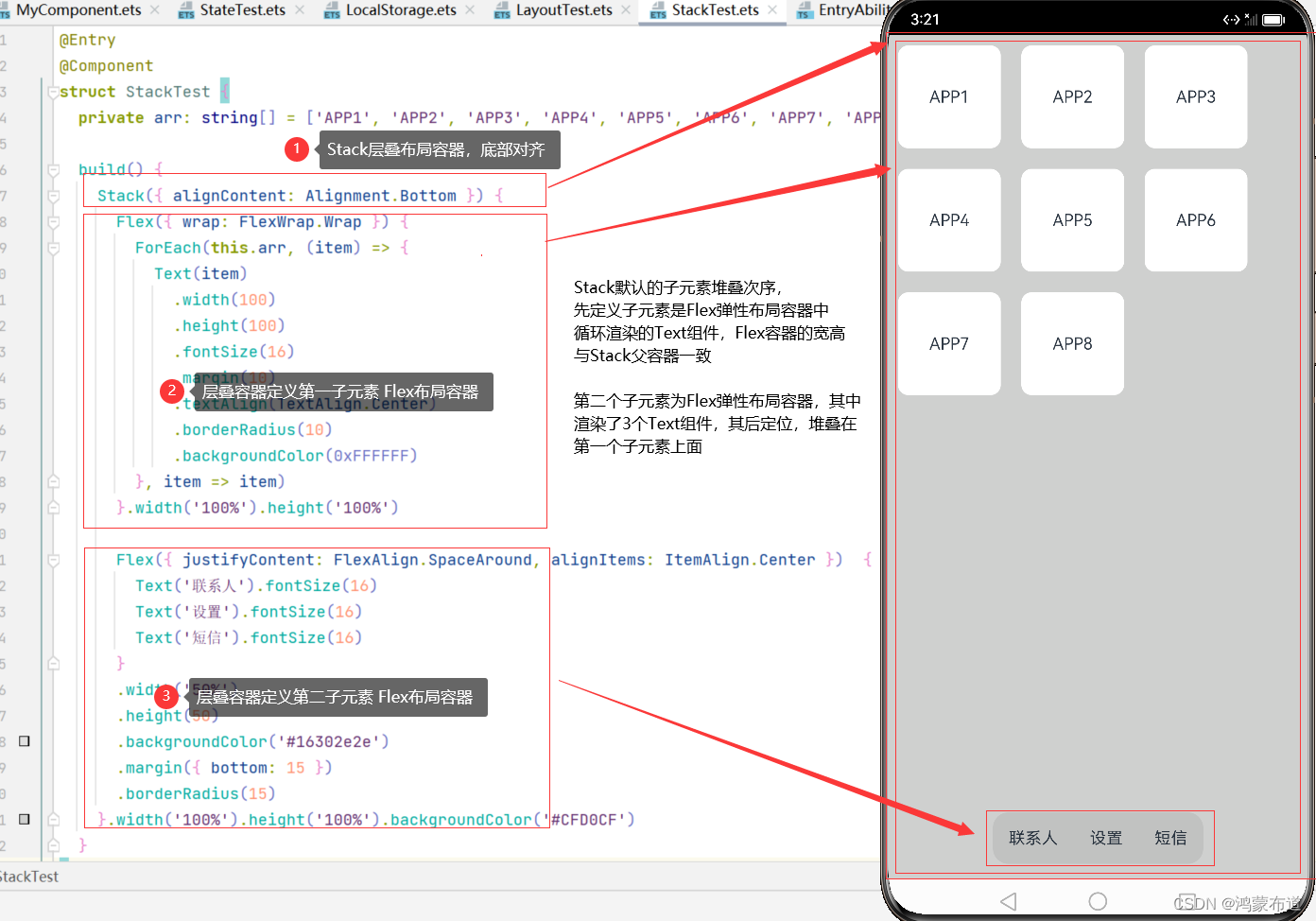This screenshot has height=921, width=1316.
Task: Click the Text('设置').fontSize(16) line
Action: pos(249,612)
